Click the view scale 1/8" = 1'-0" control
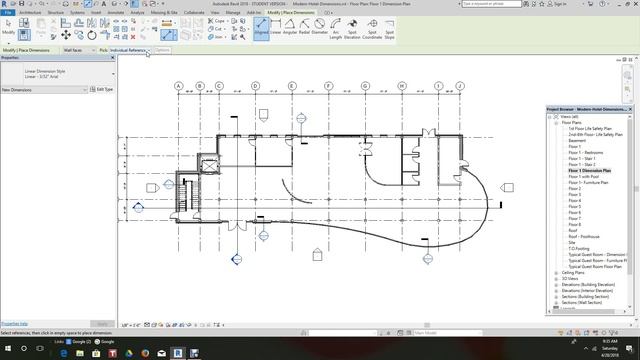The width and height of the screenshot is (640, 360). (131, 325)
